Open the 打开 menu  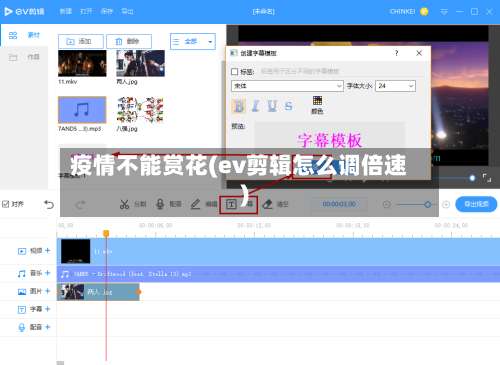[x=86, y=12]
